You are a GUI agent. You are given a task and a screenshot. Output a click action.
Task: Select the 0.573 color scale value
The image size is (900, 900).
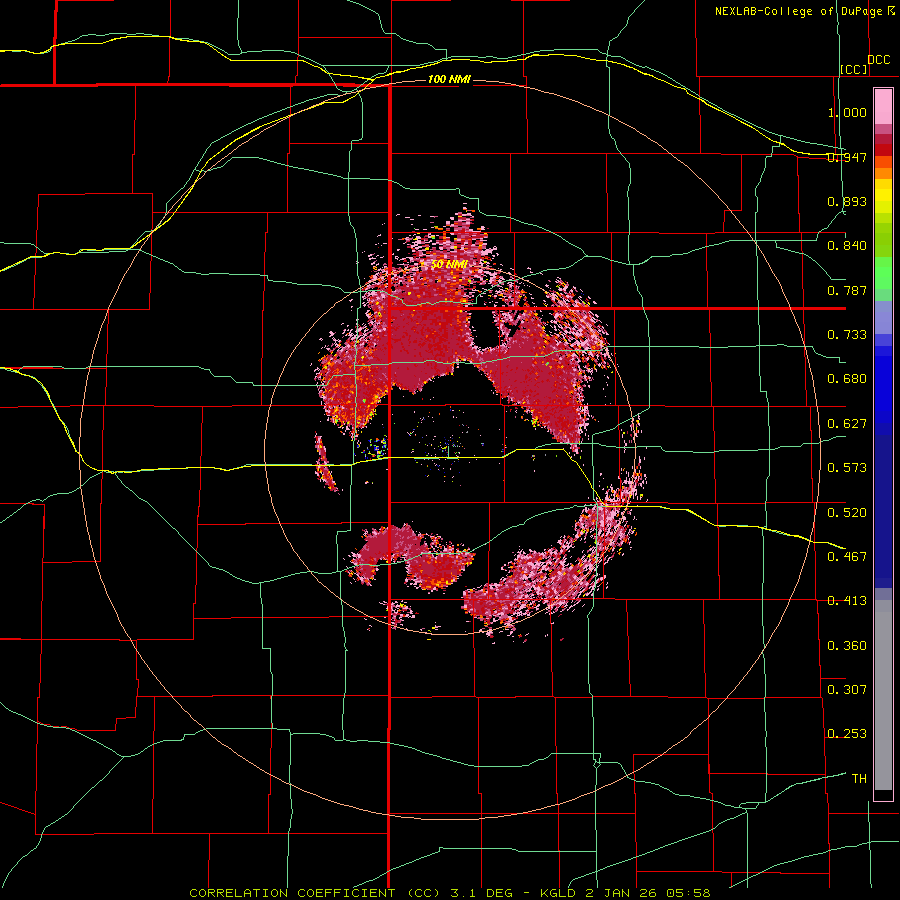pyautogui.click(x=847, y=468)
